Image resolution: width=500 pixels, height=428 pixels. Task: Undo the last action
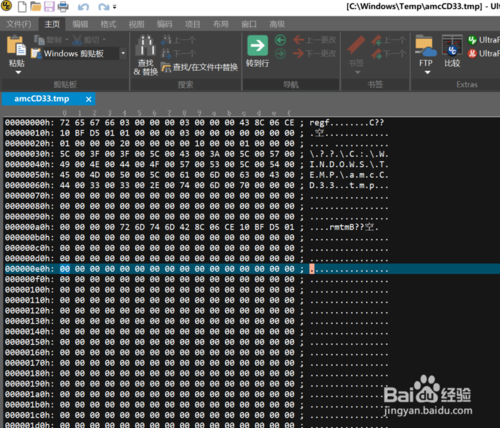pos(83,7)
